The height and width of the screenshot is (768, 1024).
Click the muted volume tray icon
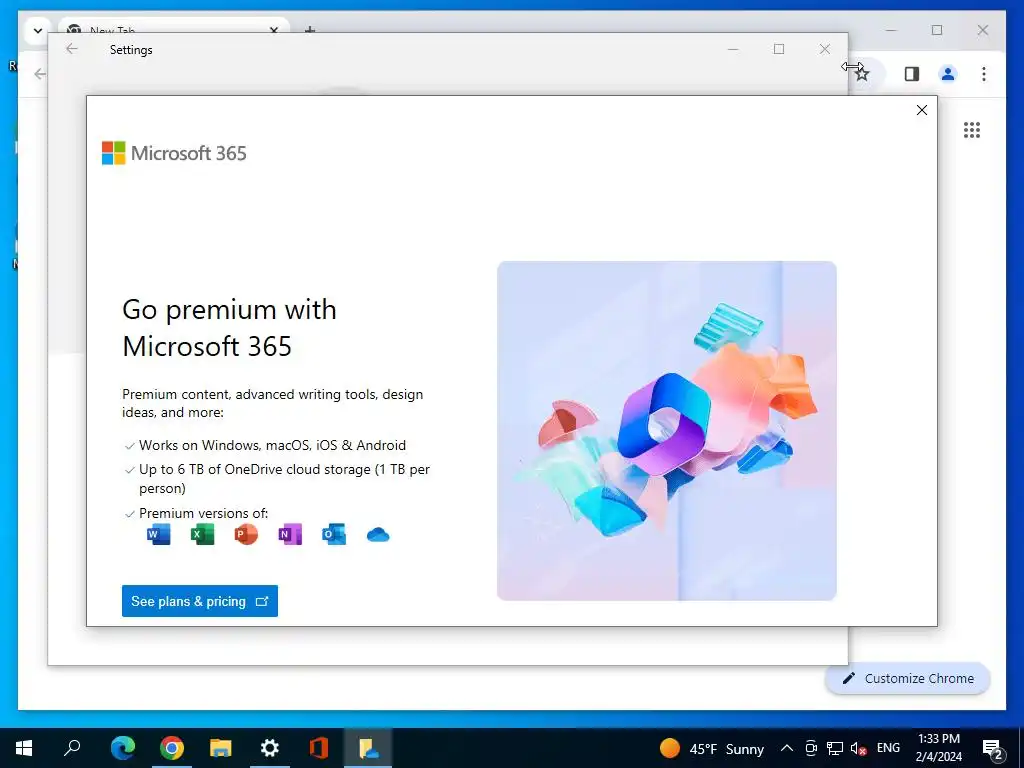tap(859, 748)
